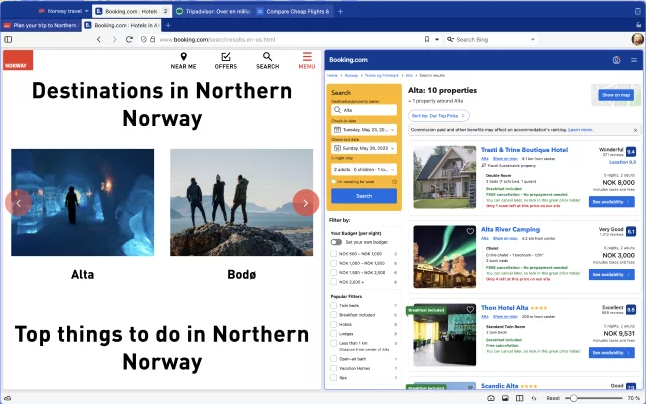Show previous destination with left carousel arrow
This screenshot has height=404, width=646.
18,203
